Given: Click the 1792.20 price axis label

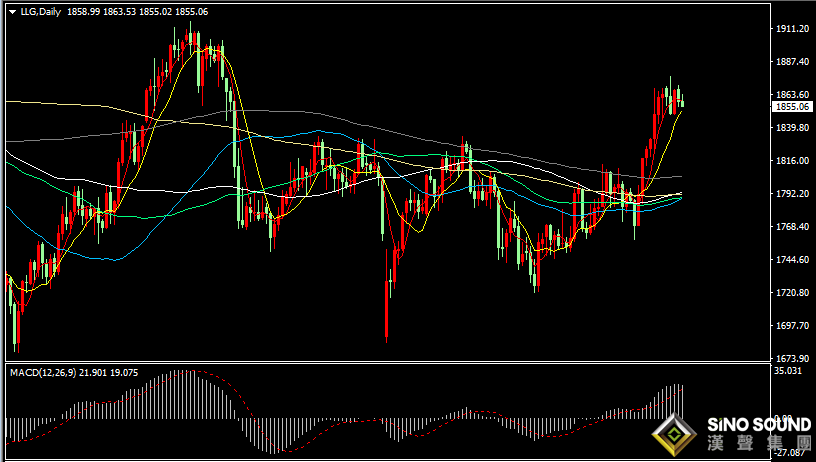Looking at the screenshot, I should [x=793, y=194].
